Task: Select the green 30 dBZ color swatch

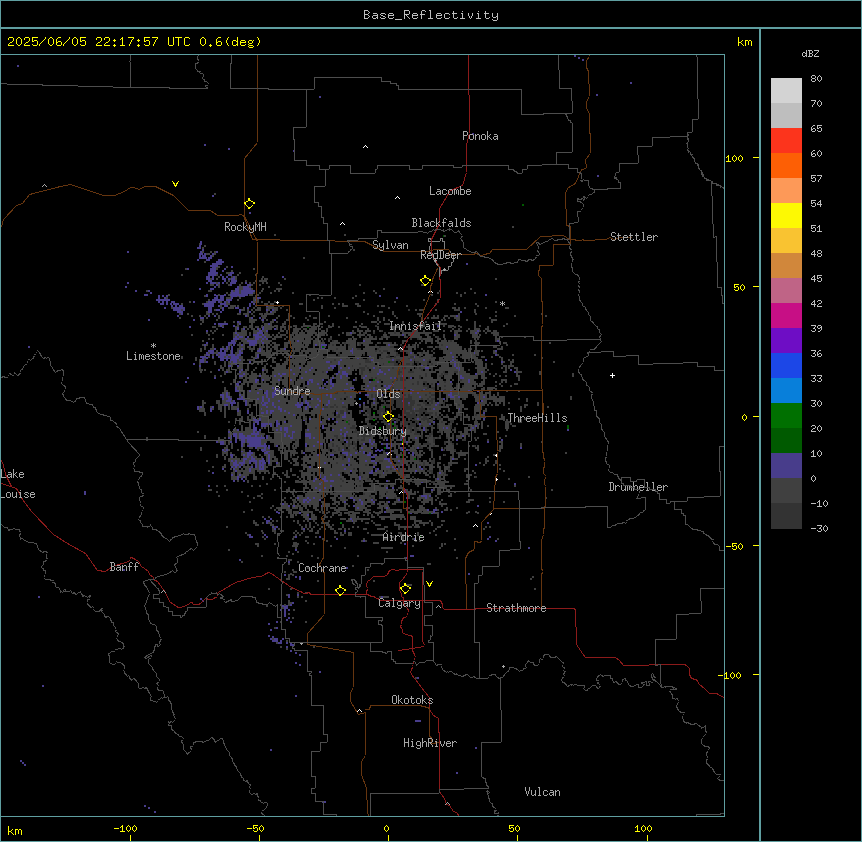Action: point(786,416)
